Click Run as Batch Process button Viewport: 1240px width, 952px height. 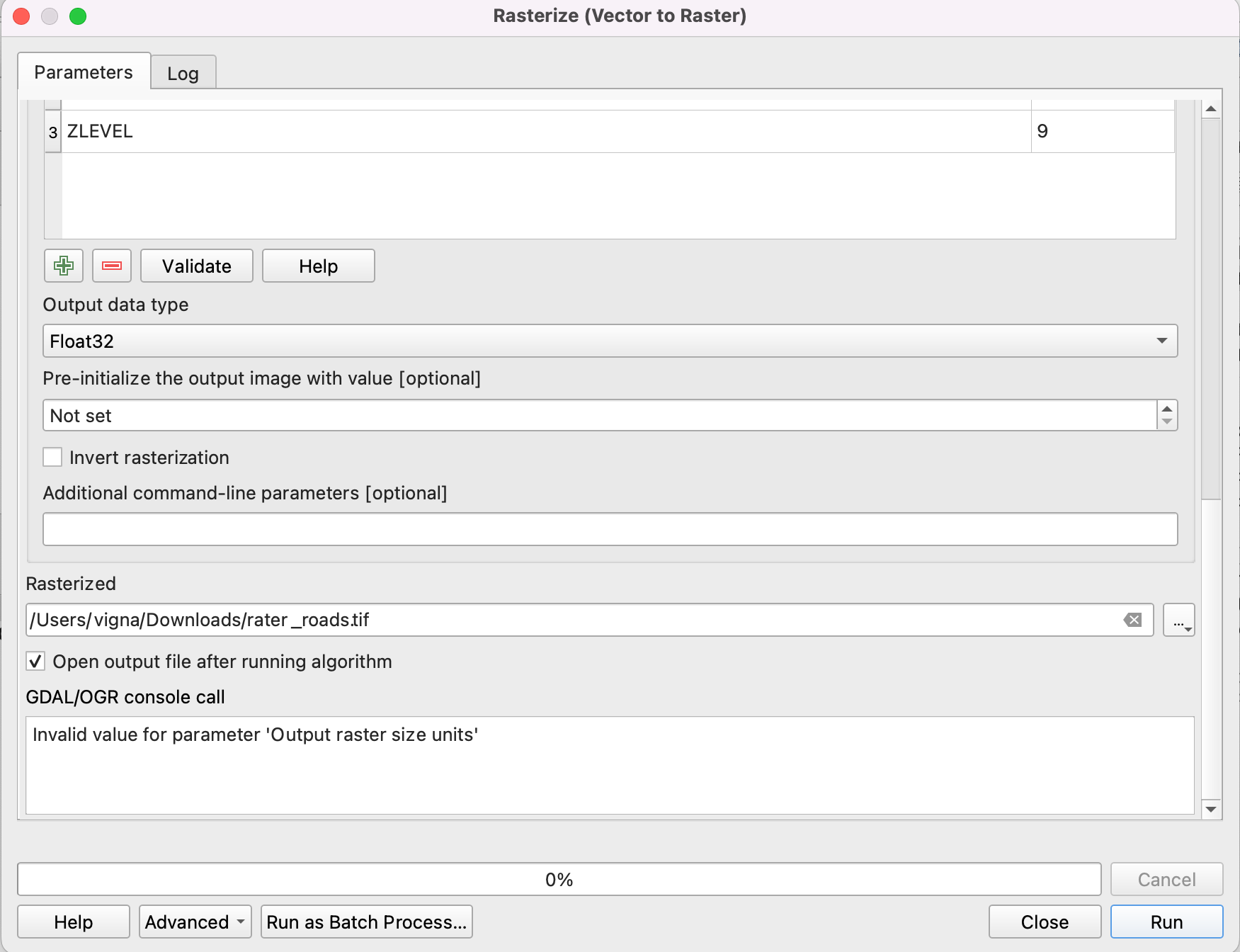pos(366,922)
